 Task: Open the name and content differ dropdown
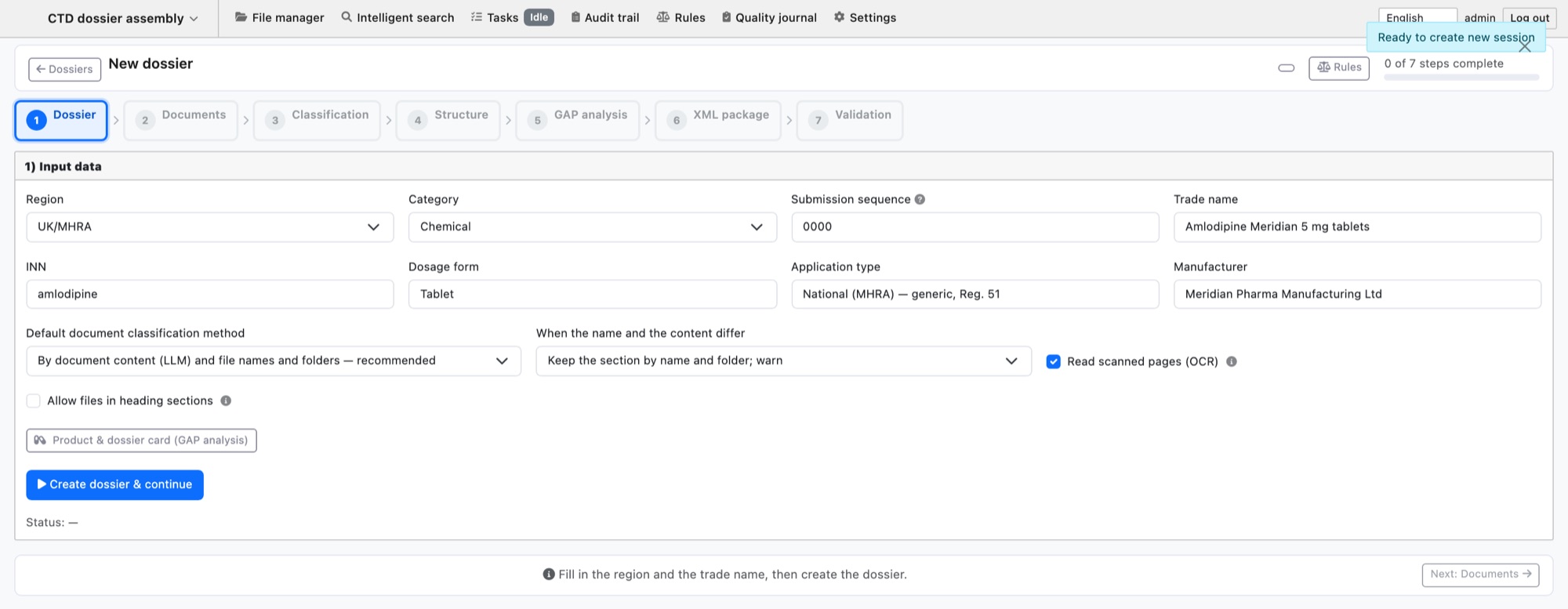[784, 361]
